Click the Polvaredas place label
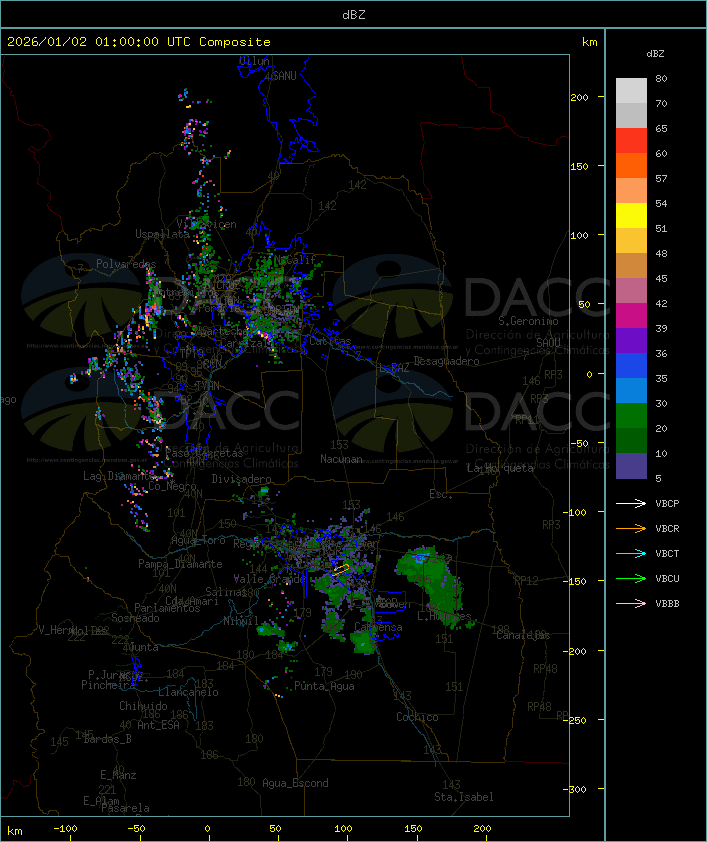Viewport: 707px width, 842px height. [126, 264]
